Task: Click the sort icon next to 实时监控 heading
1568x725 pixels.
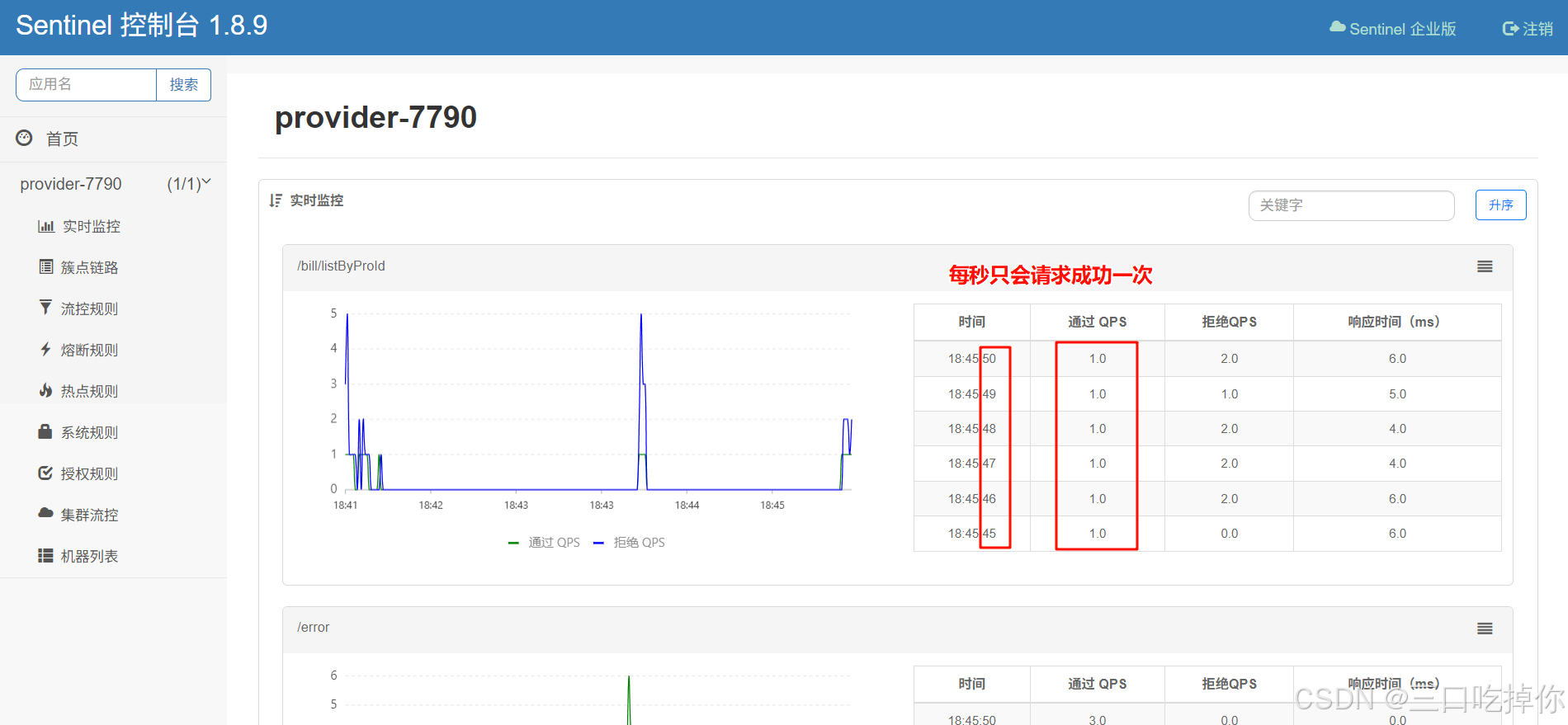Action: (x=276, y=200)
